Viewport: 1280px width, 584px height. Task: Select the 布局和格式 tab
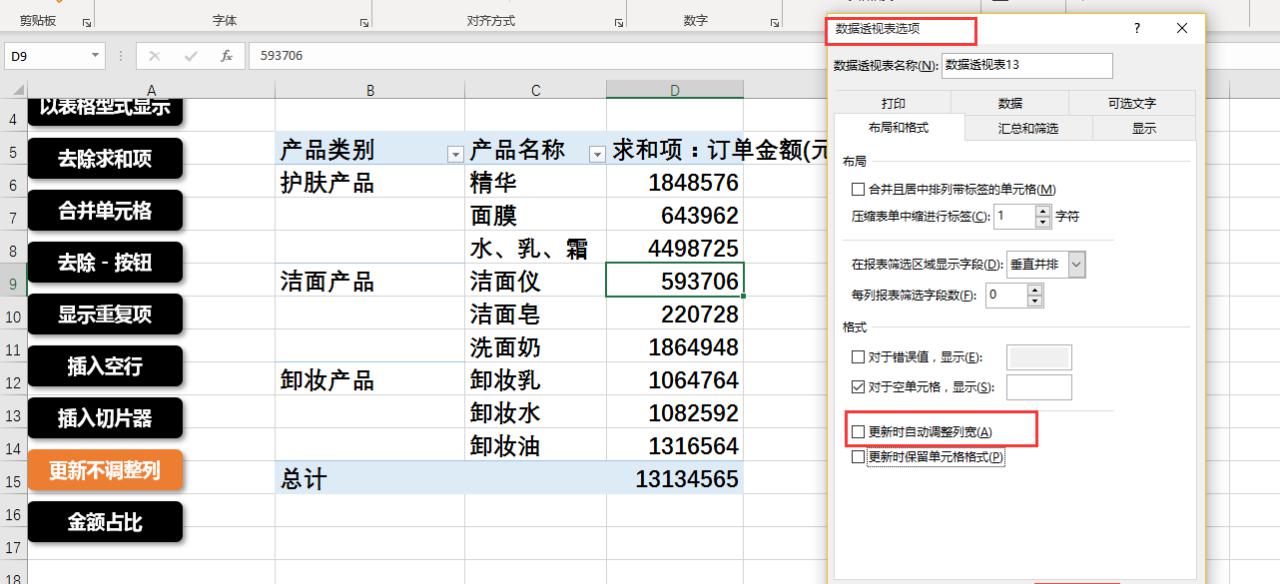pos(899,128)
